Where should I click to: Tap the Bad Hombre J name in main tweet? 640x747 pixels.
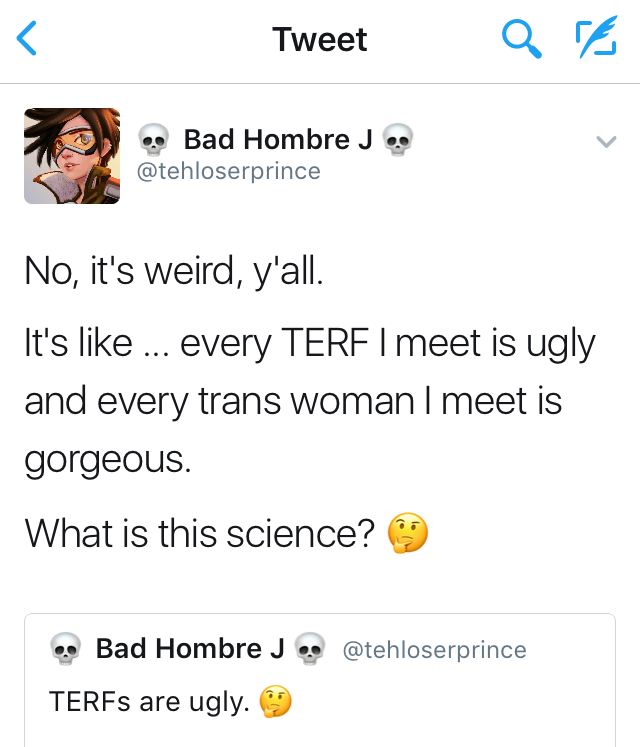[278, 140]
